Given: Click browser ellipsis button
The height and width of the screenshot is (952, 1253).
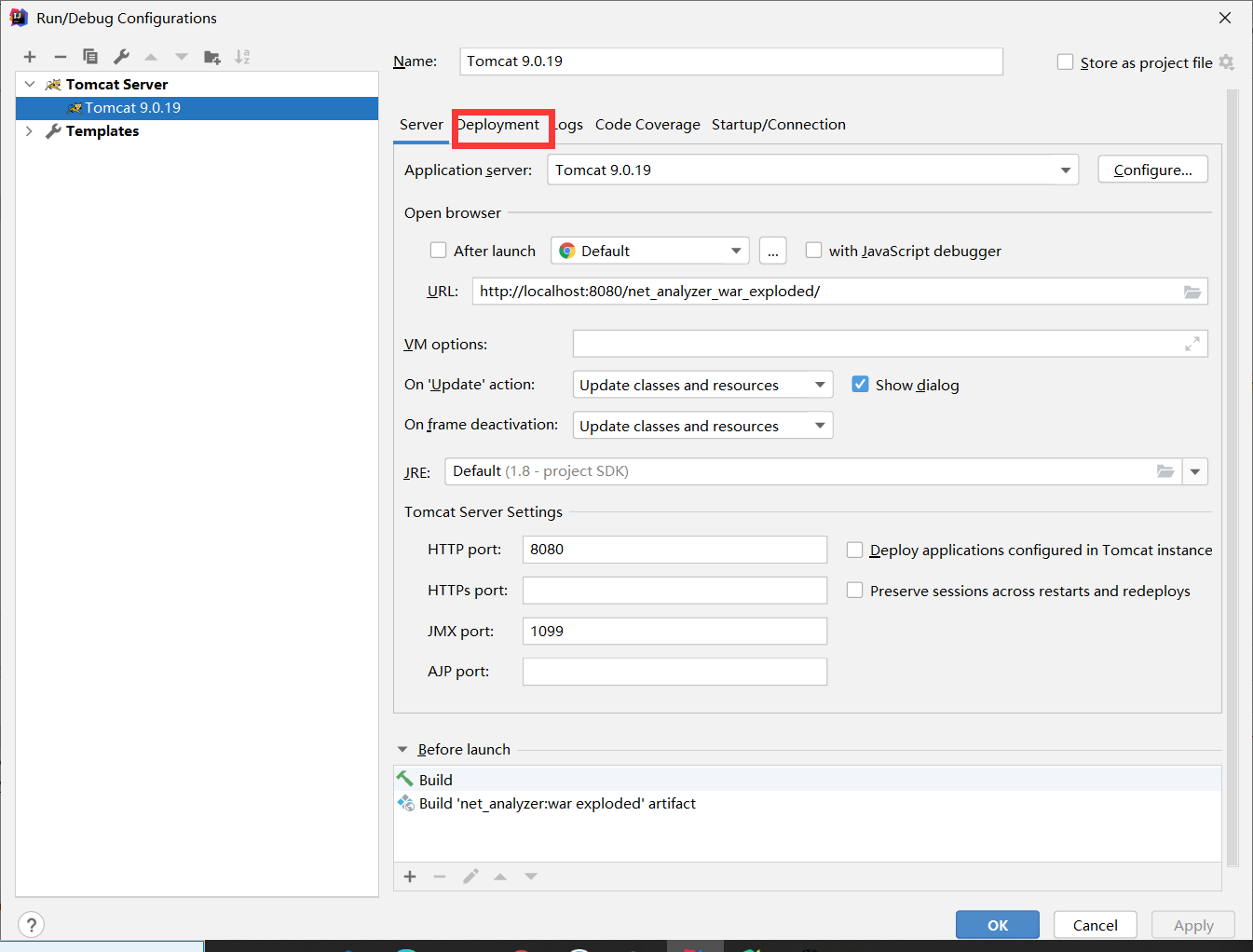Looking at the screenshot, I should point(773,251).
